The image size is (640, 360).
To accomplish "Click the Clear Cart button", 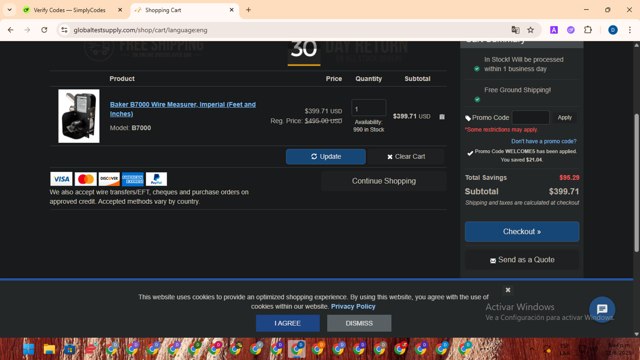I will (406, 156).
